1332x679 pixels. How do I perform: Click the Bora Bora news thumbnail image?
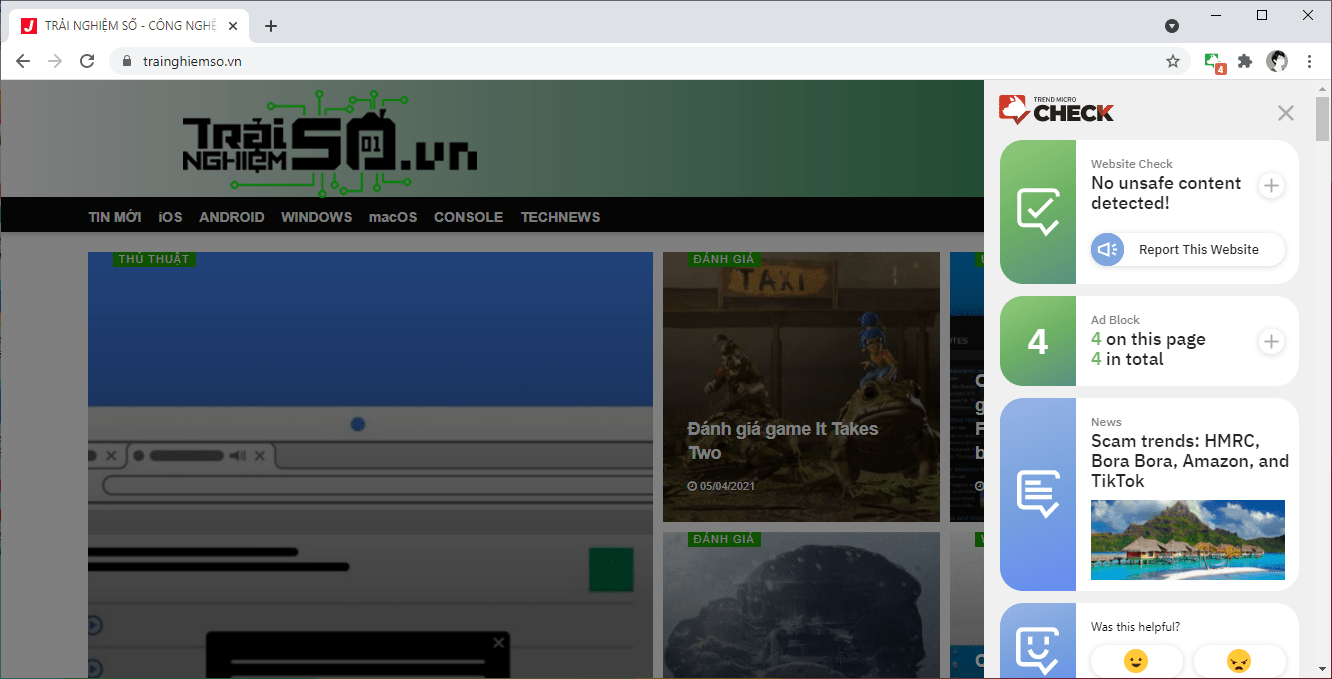point(1187,539)
